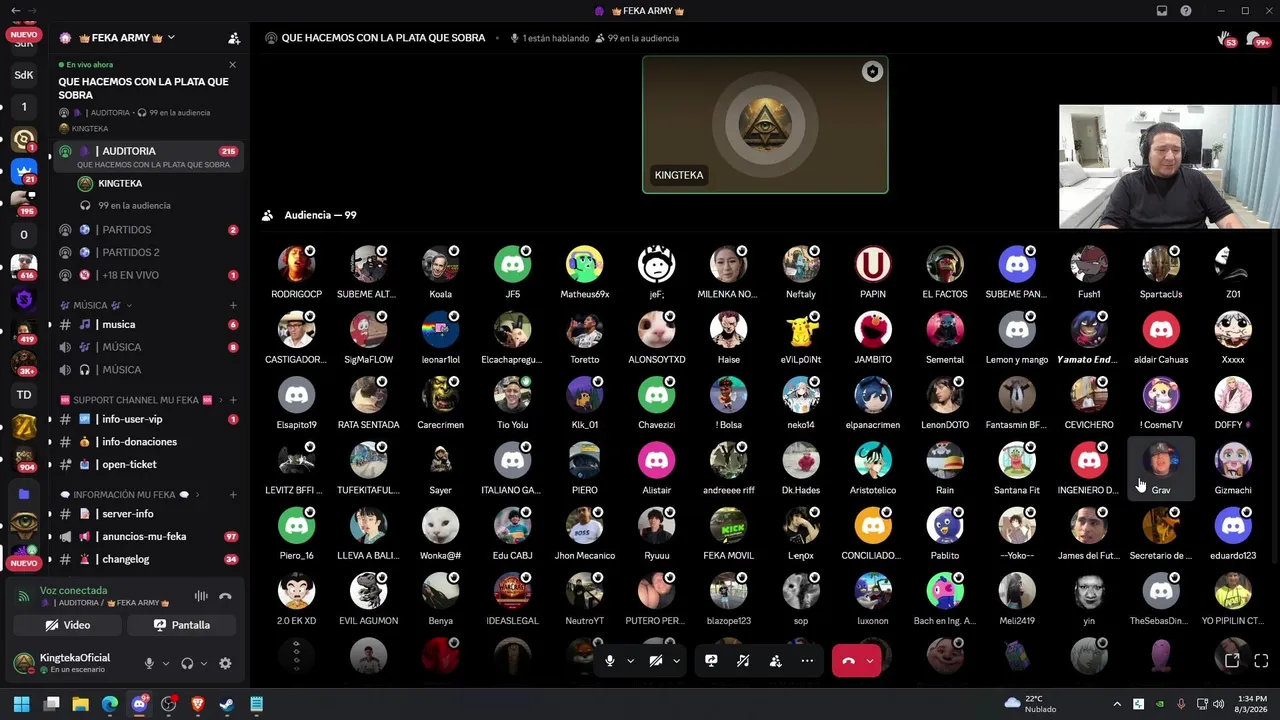Toggle the soundboard music-note icon in control bar
Screen dimensions: 1280x720
pyautogui.click(x=743, y=661)
